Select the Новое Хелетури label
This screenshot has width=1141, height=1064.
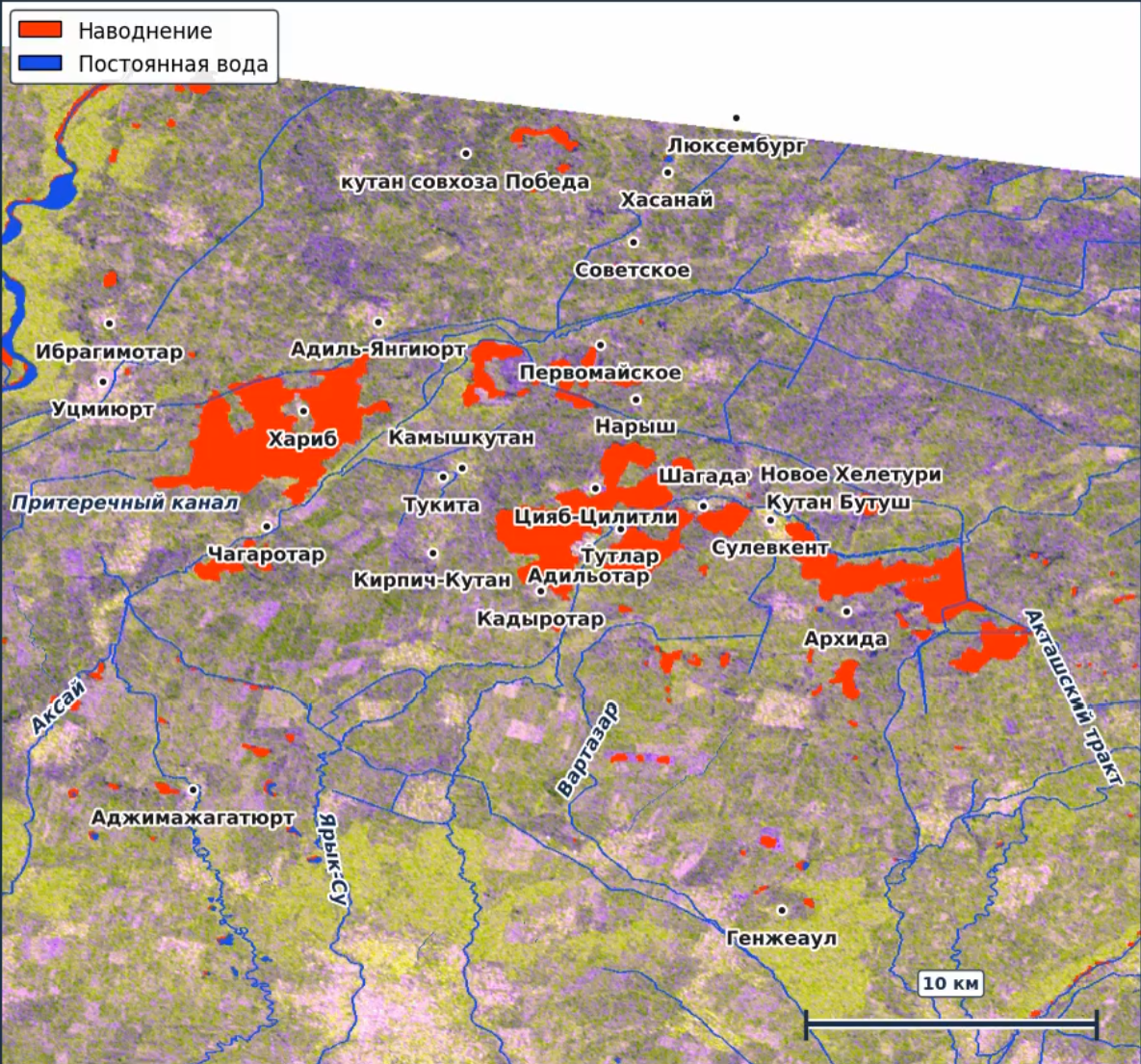coord(850,475)
